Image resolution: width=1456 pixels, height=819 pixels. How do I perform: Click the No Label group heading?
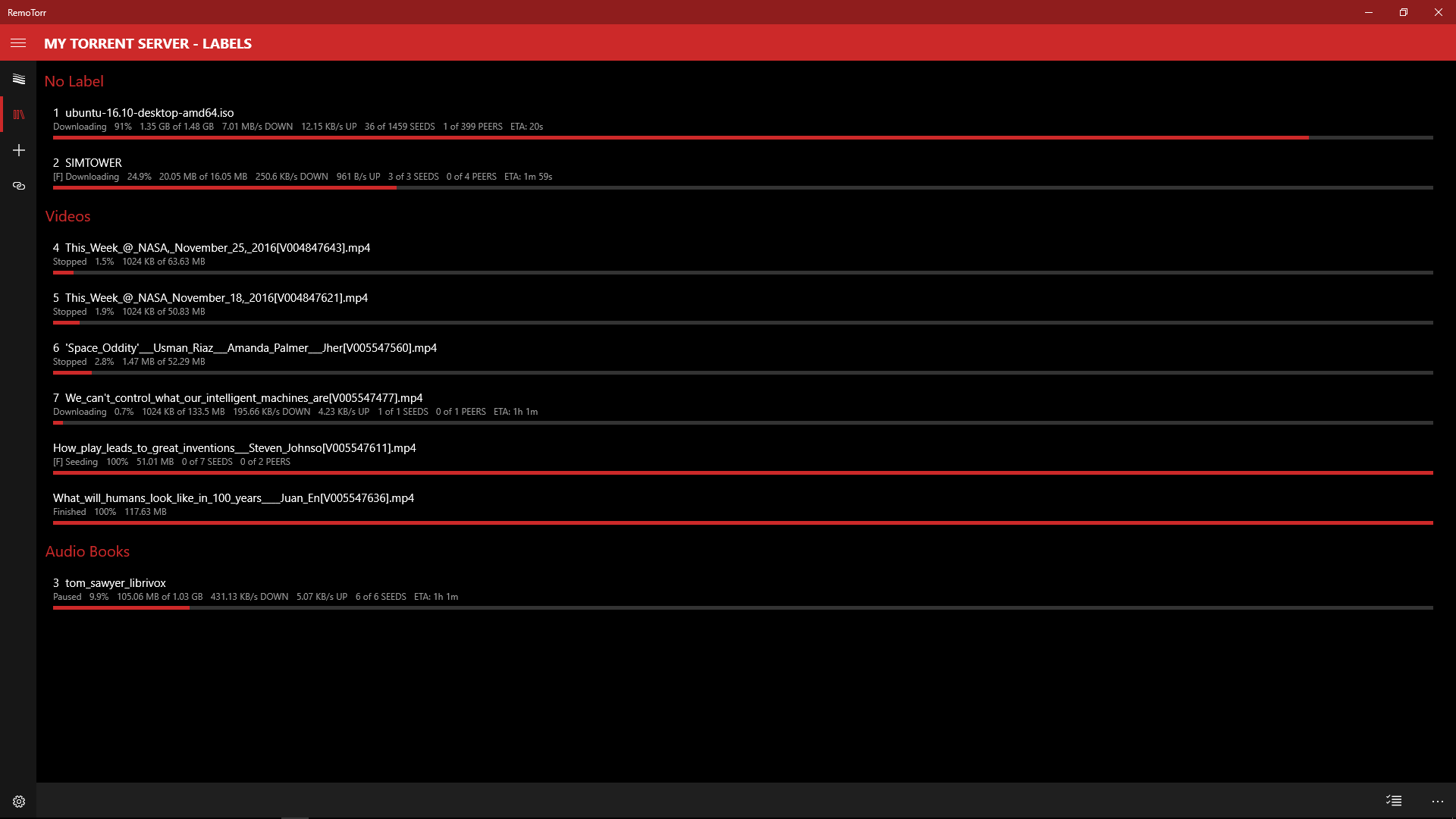tap(74, 82)
